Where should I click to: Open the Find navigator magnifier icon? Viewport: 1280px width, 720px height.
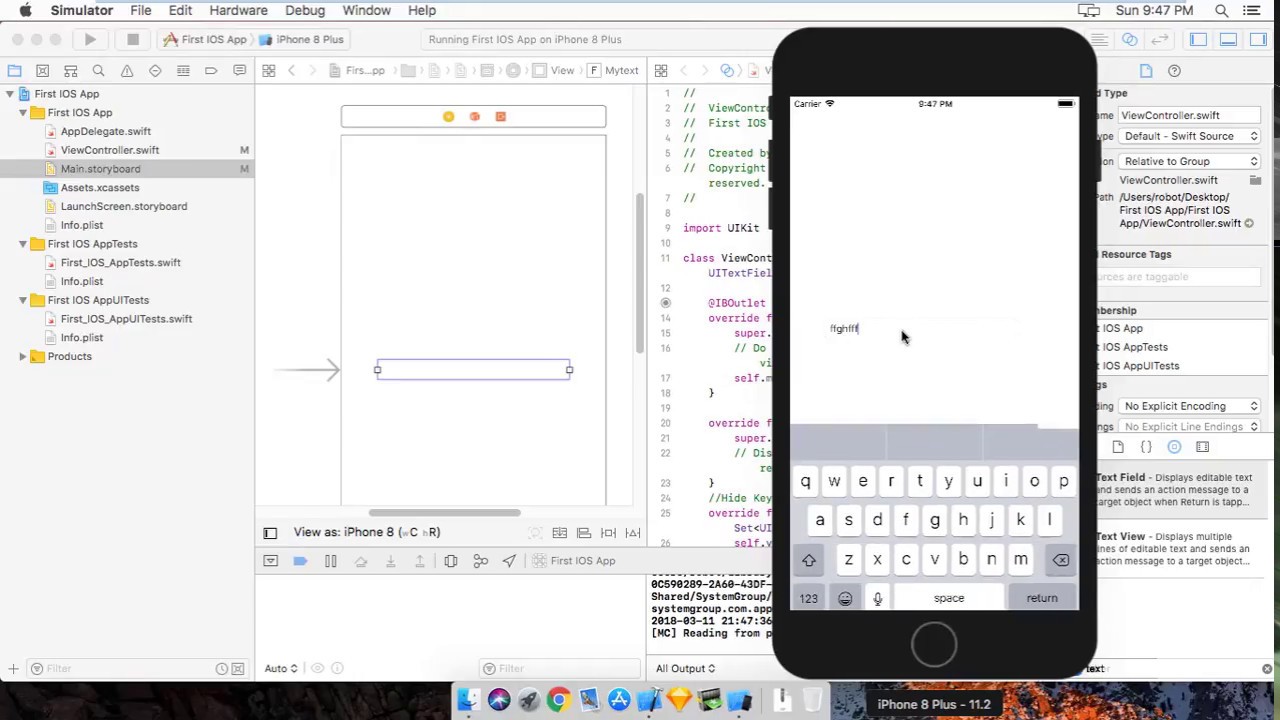[98, 71]
